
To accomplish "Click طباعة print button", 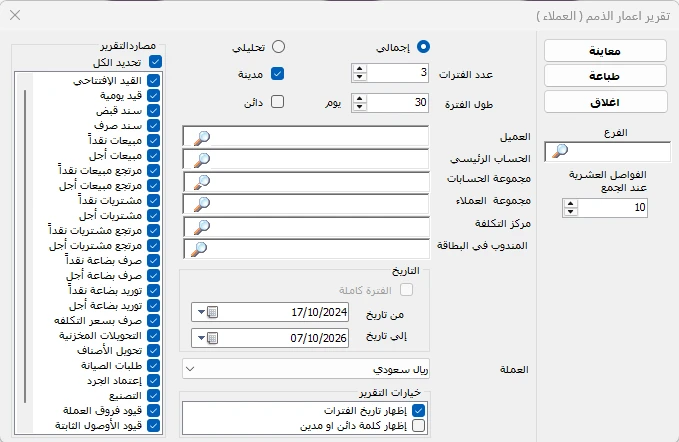I will [605, 76].
